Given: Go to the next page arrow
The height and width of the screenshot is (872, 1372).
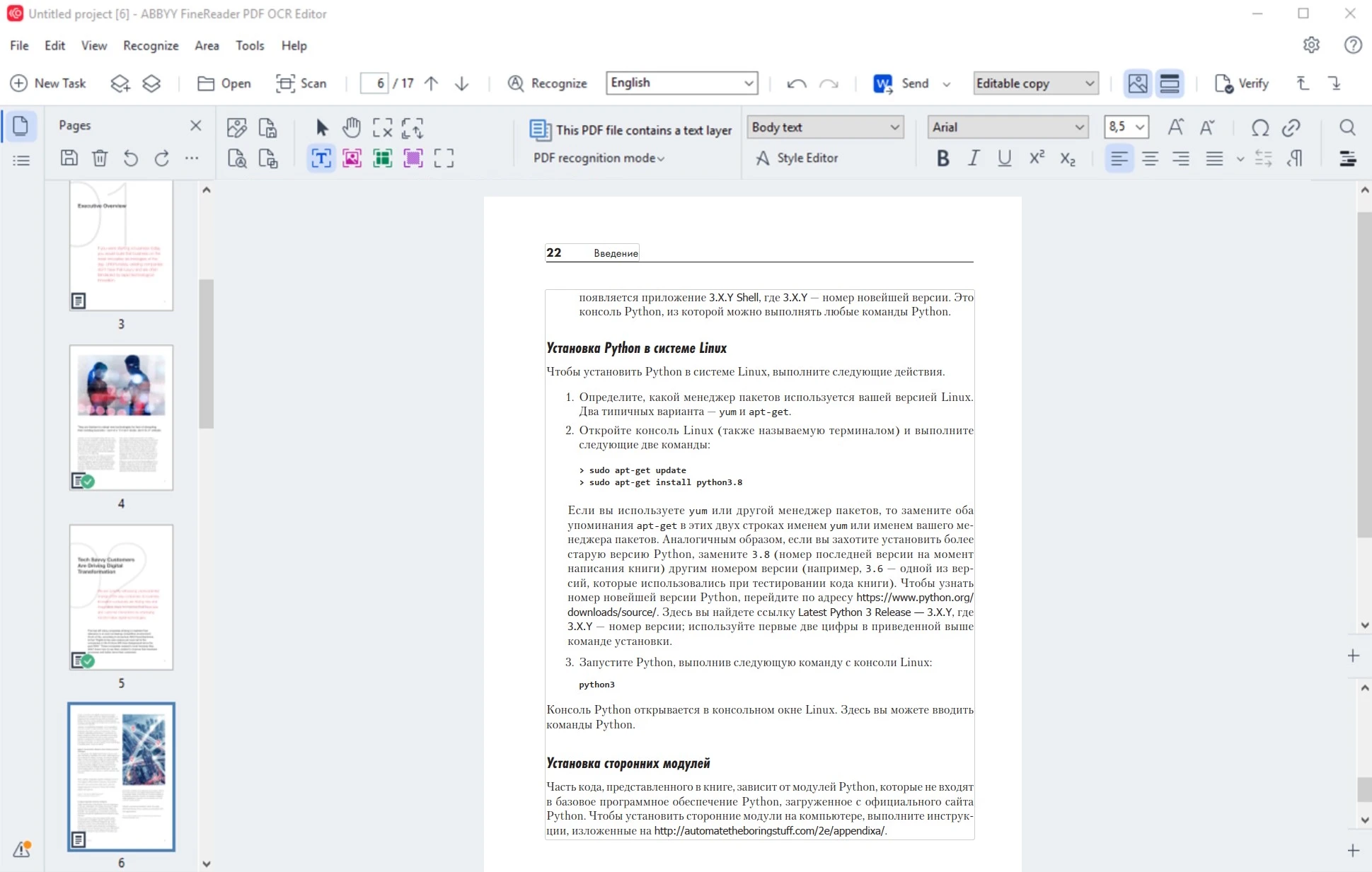Looking at the screenshot, I should [x=461, y=83].
